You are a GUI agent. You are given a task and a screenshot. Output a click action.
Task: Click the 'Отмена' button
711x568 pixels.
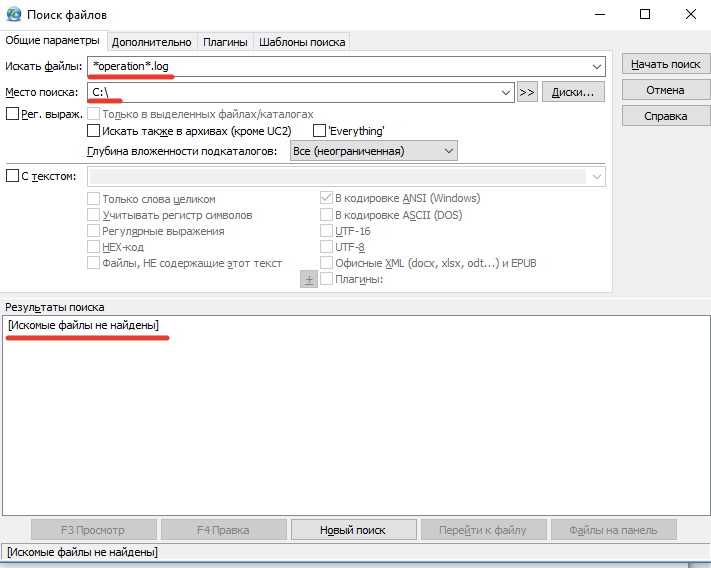[x=664, y=90]
